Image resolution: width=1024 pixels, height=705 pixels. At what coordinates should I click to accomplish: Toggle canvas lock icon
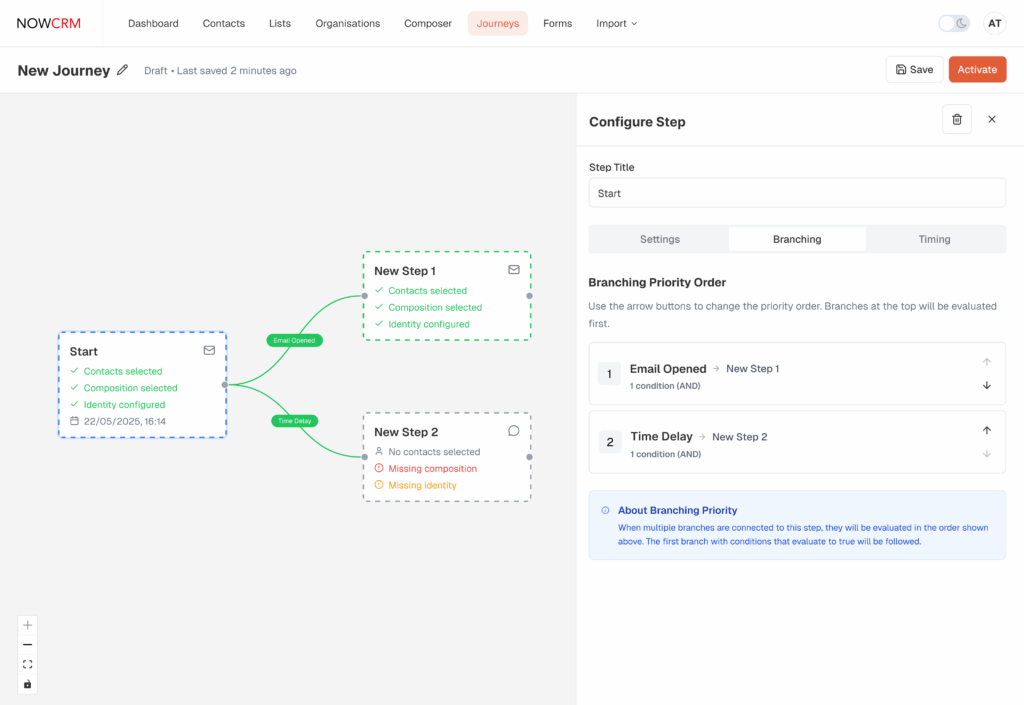point(28,685)
